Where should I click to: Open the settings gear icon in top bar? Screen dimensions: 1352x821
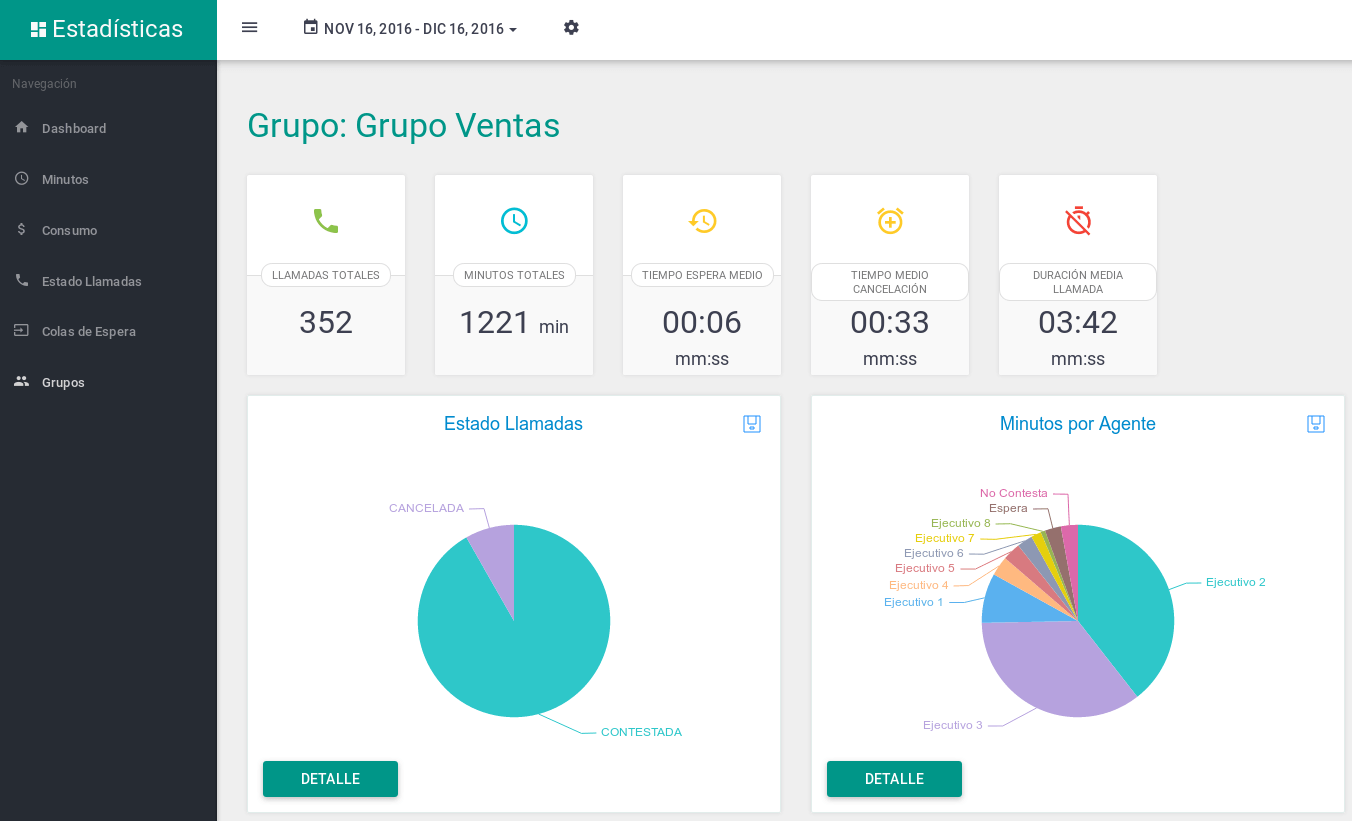pyautogui.click(x=571, y=27)
